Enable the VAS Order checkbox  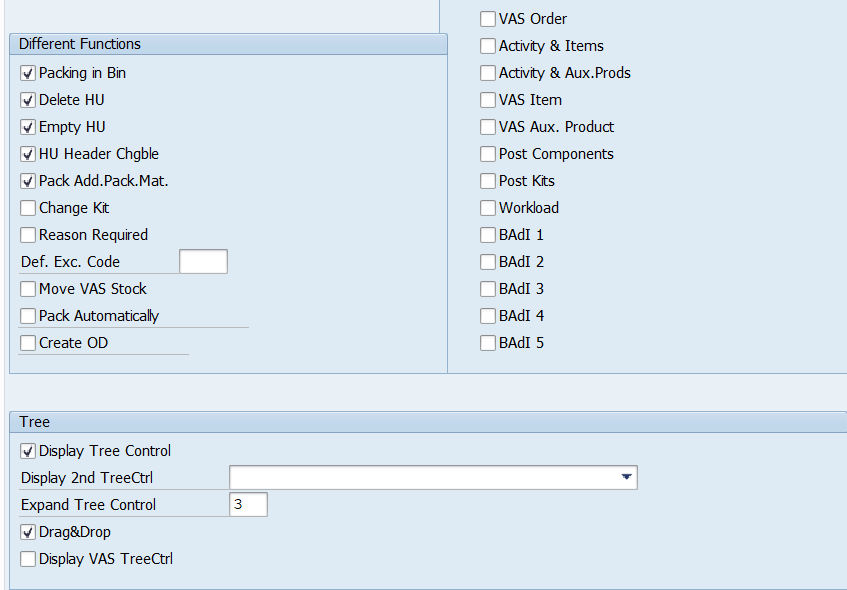click(x=488, y=19)
